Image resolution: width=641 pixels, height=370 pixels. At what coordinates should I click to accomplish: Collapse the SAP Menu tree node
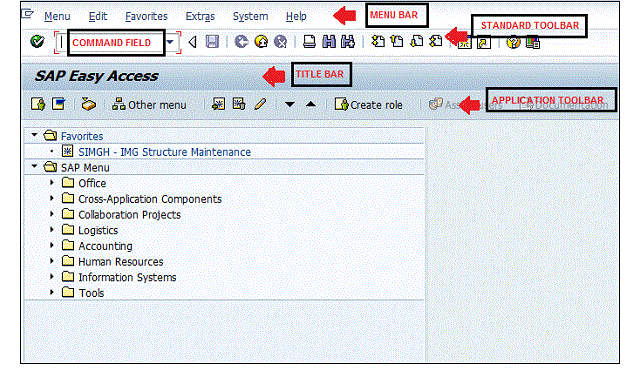(34, 166)
